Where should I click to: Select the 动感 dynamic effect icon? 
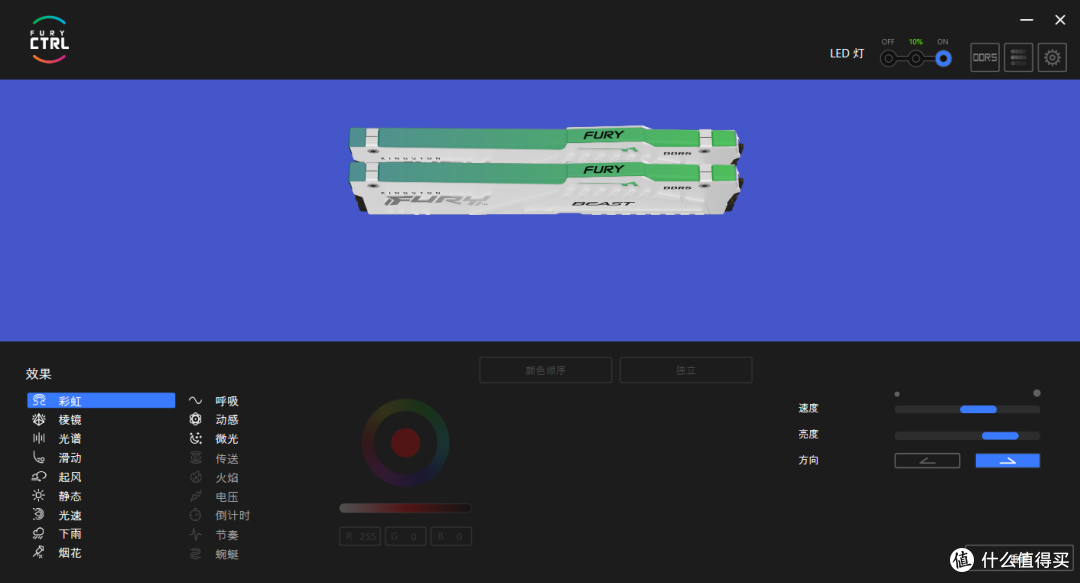(x=196, y=419)
